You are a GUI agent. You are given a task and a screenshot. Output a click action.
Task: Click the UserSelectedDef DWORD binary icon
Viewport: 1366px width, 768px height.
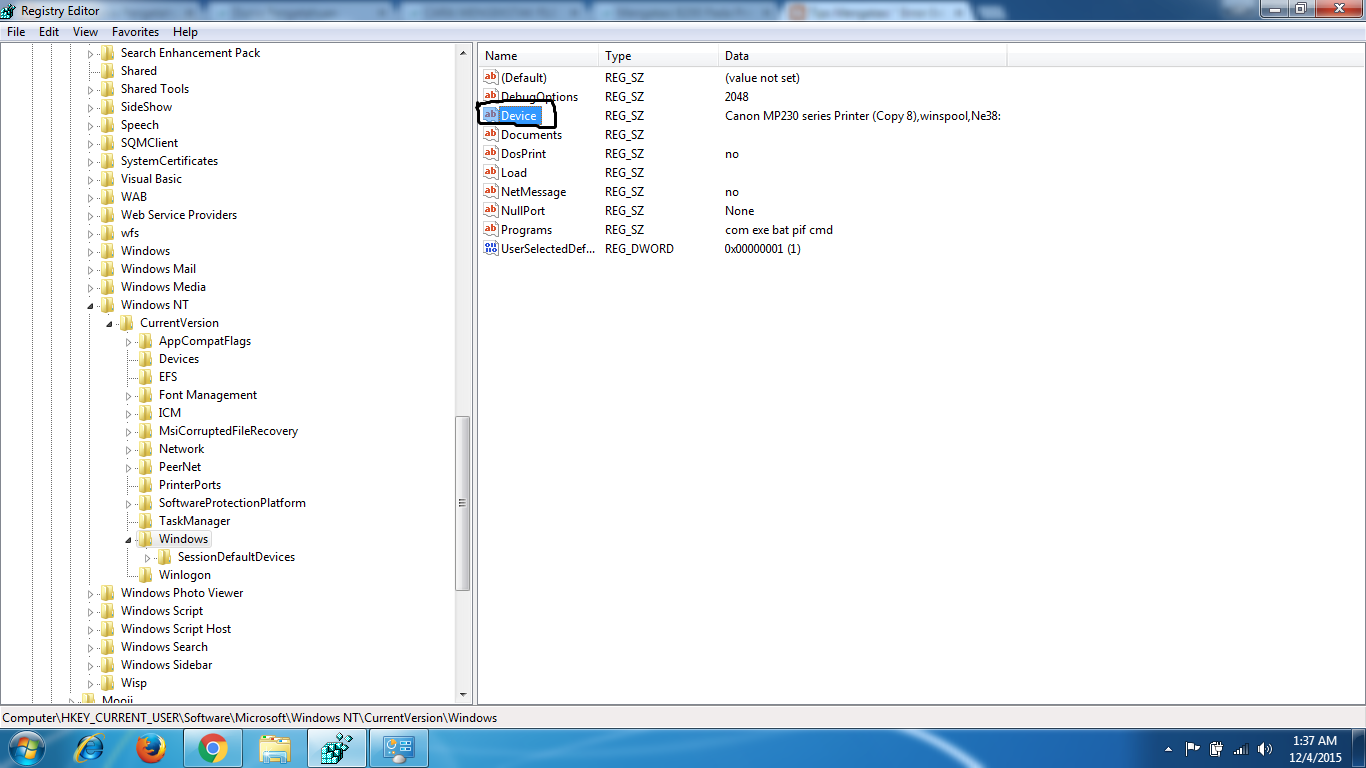pos(491,248)
